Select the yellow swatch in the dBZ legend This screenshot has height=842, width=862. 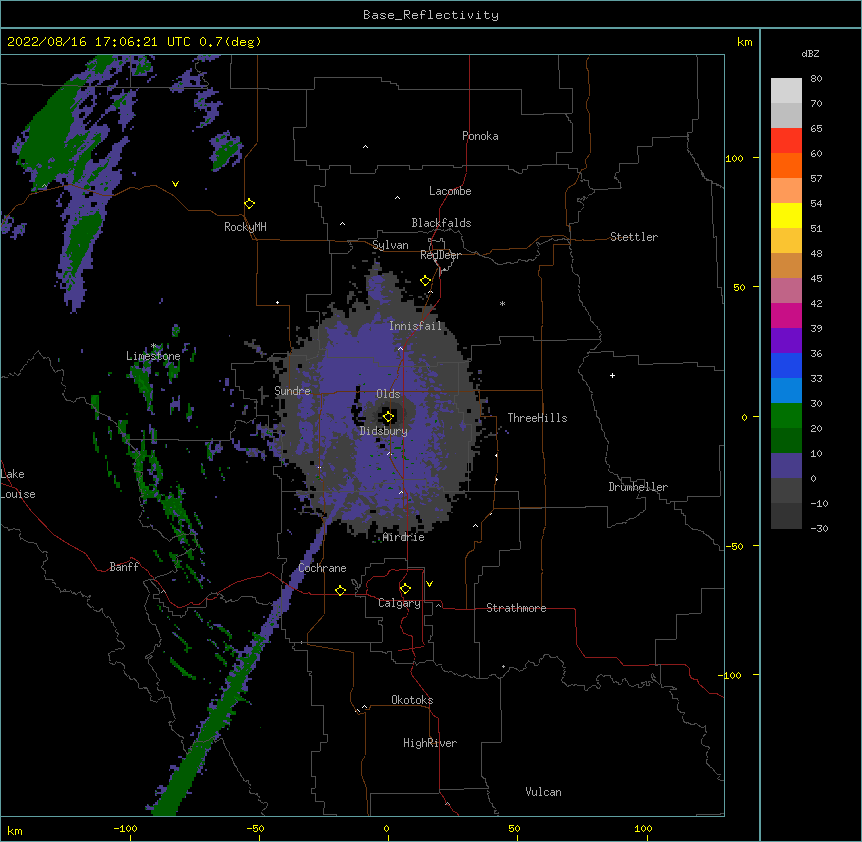pyautogui.click(x=786, y=215)
